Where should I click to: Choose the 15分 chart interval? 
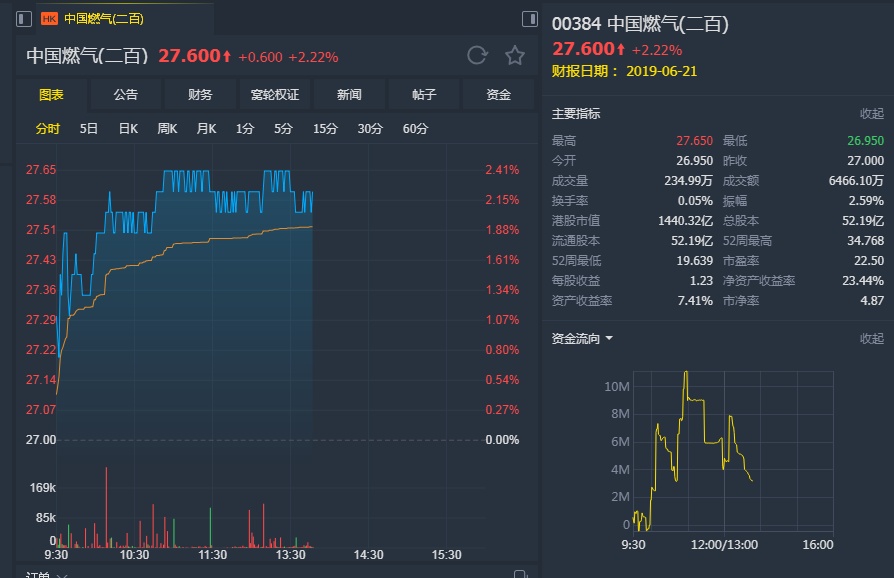click(325, 129)
